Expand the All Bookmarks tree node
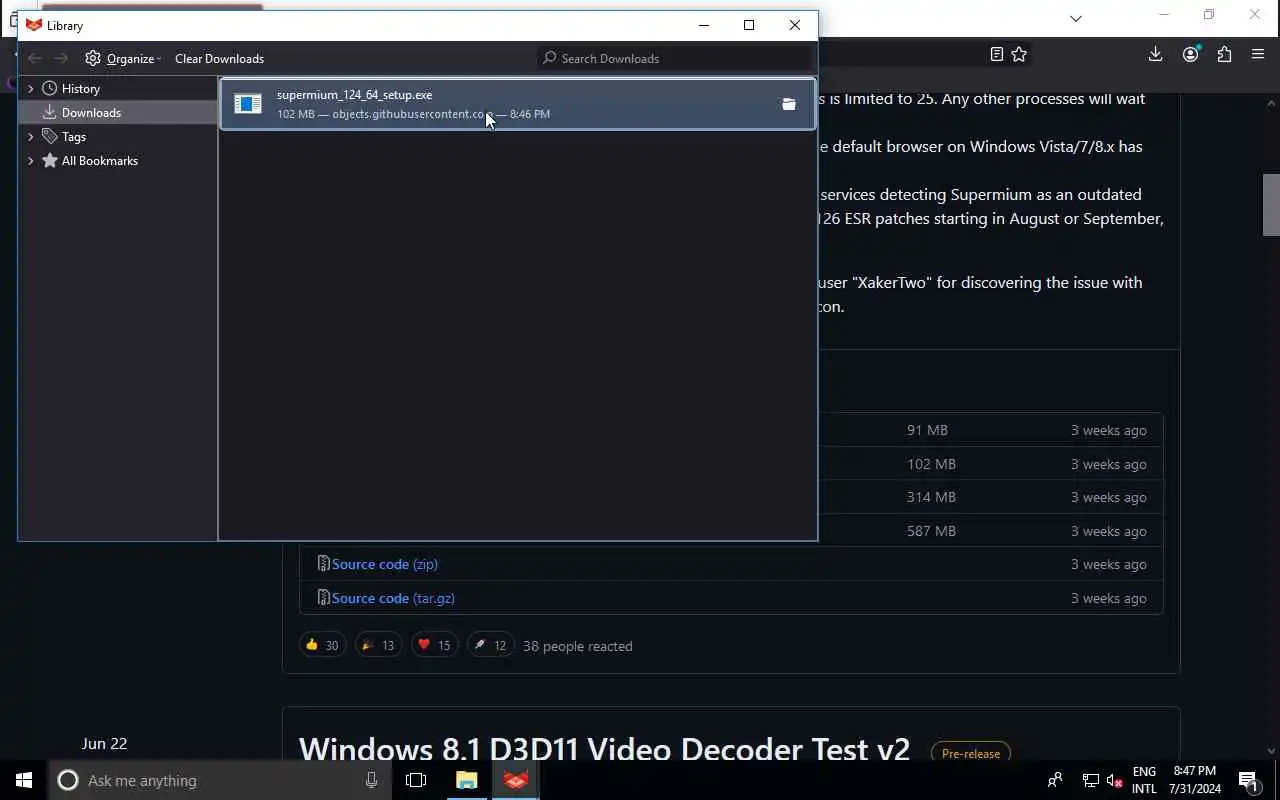This screenshot has height=800, width=1280. tap(30, 161)
